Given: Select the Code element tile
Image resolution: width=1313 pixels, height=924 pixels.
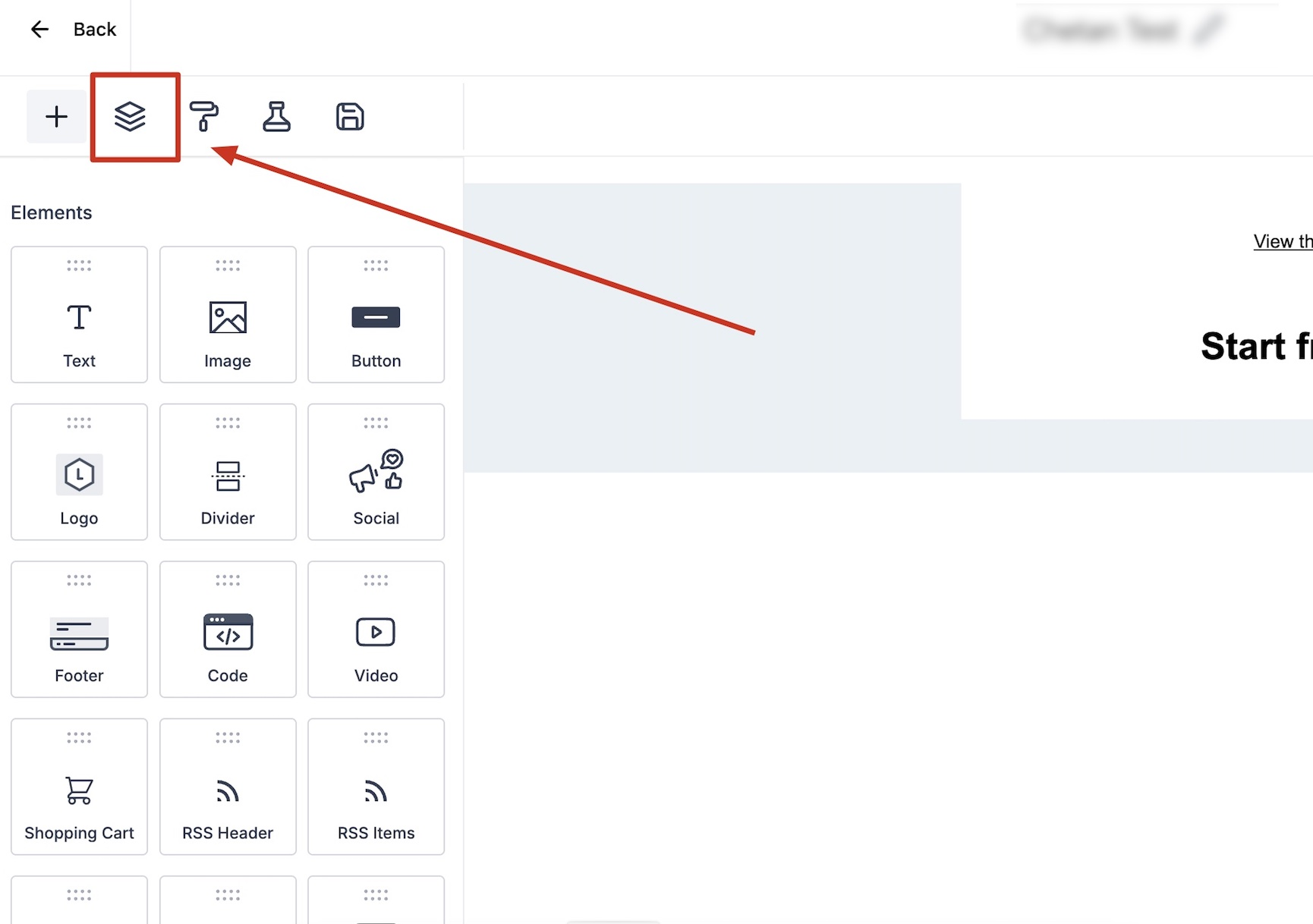Looking at the screenshot, I should click(x=228, y=629).
